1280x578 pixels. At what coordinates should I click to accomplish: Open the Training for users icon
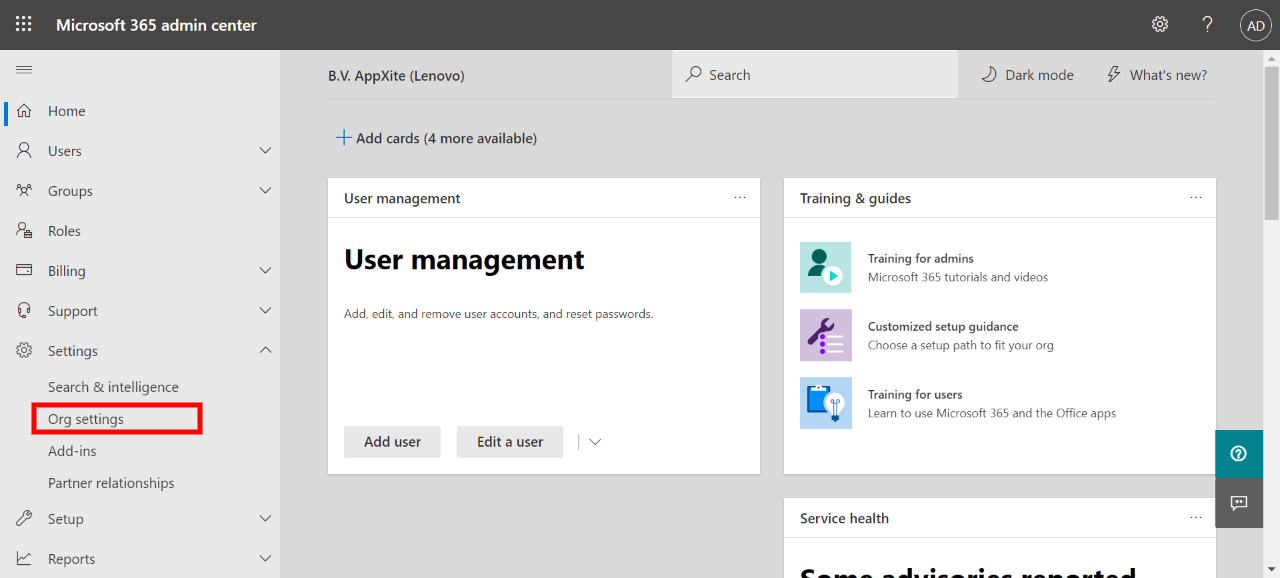pyautogui.click(x=826, y=403)
